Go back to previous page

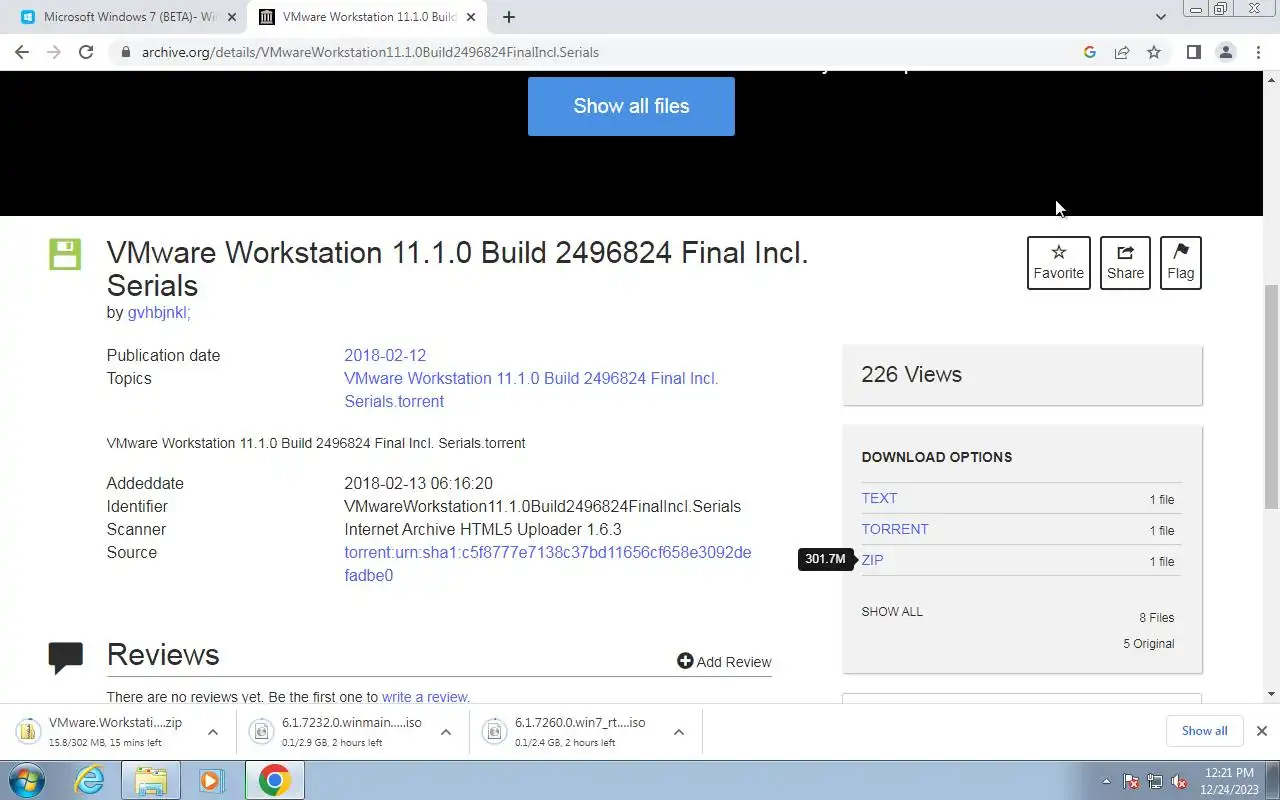22,52
